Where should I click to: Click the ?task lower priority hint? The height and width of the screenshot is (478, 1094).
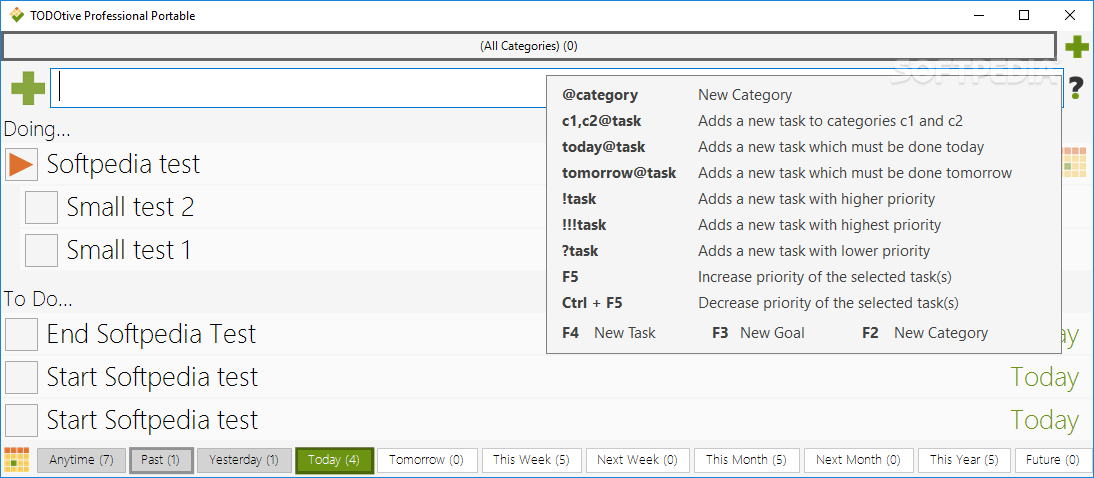[746, 251]
